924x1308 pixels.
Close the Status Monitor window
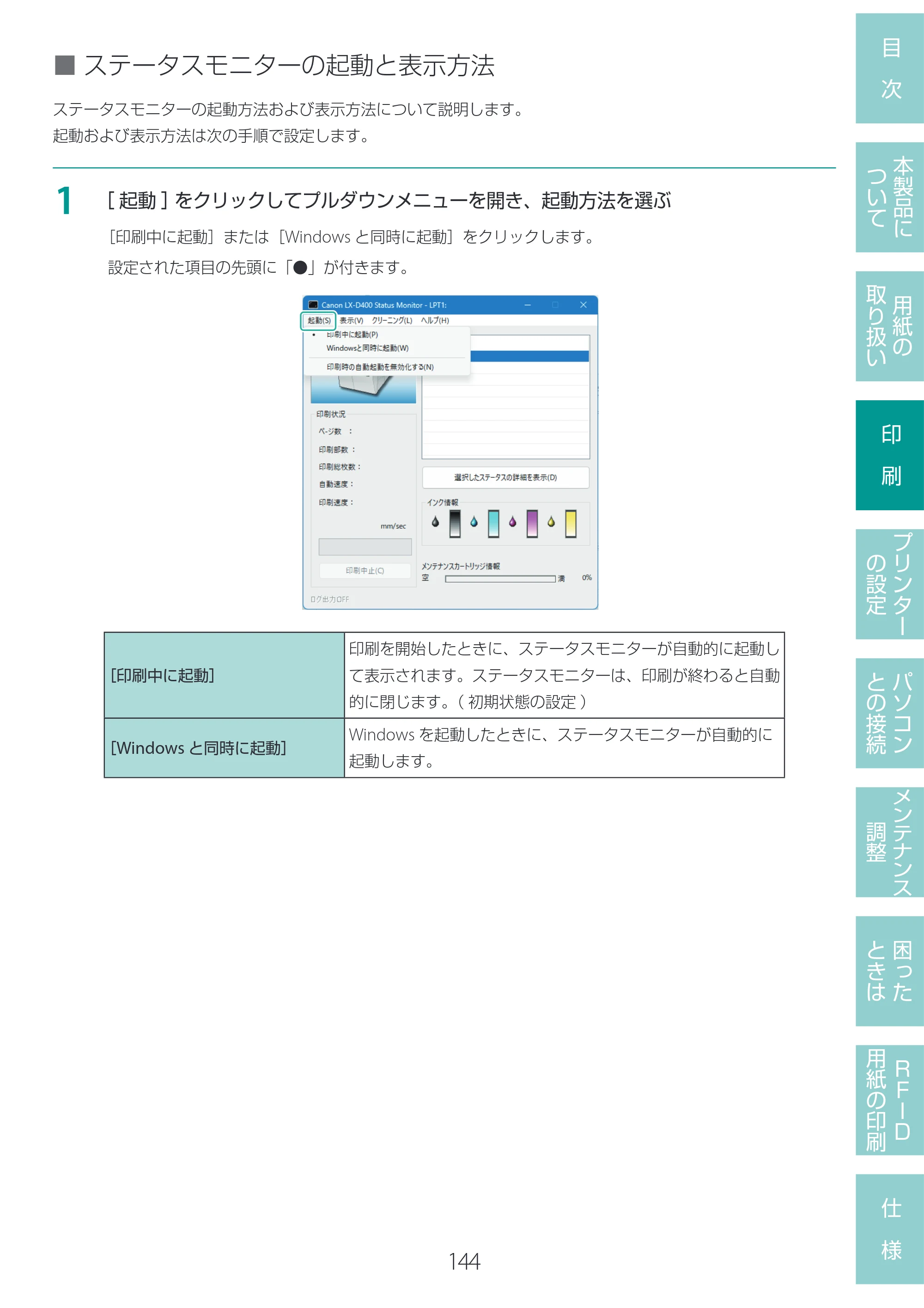point(584,305)
